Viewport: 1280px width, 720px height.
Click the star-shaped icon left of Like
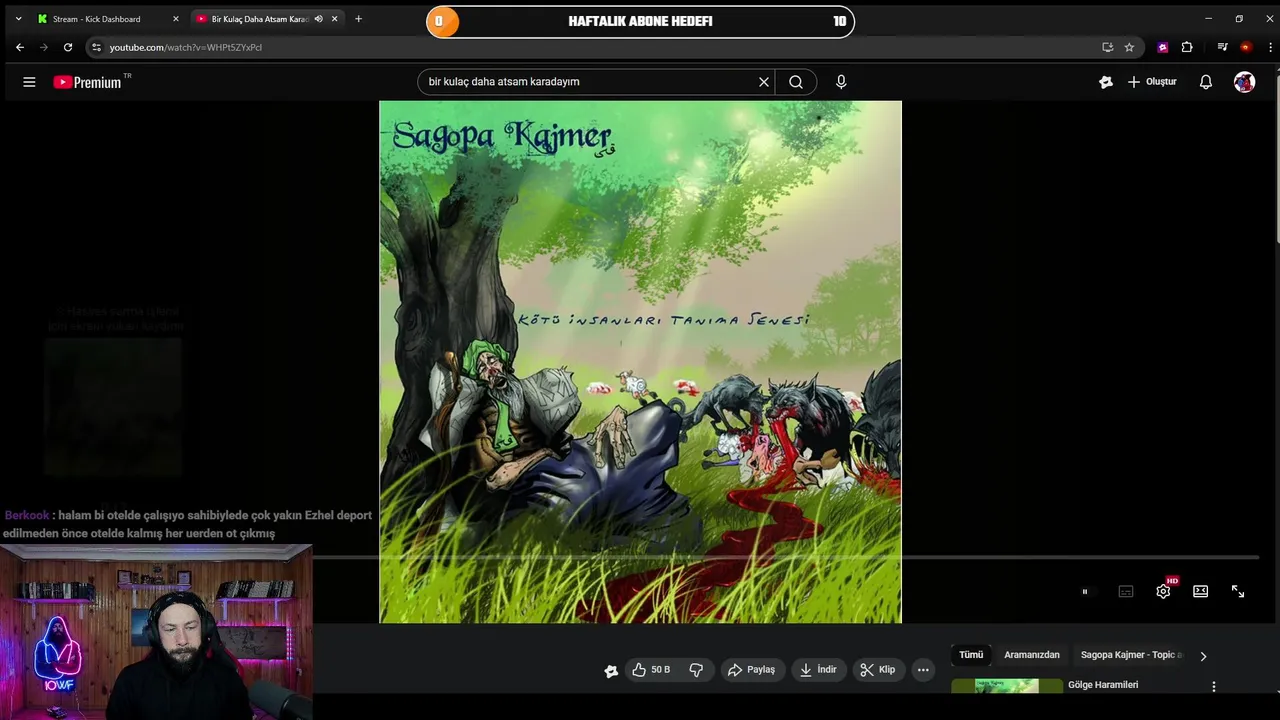pos(611,671)
